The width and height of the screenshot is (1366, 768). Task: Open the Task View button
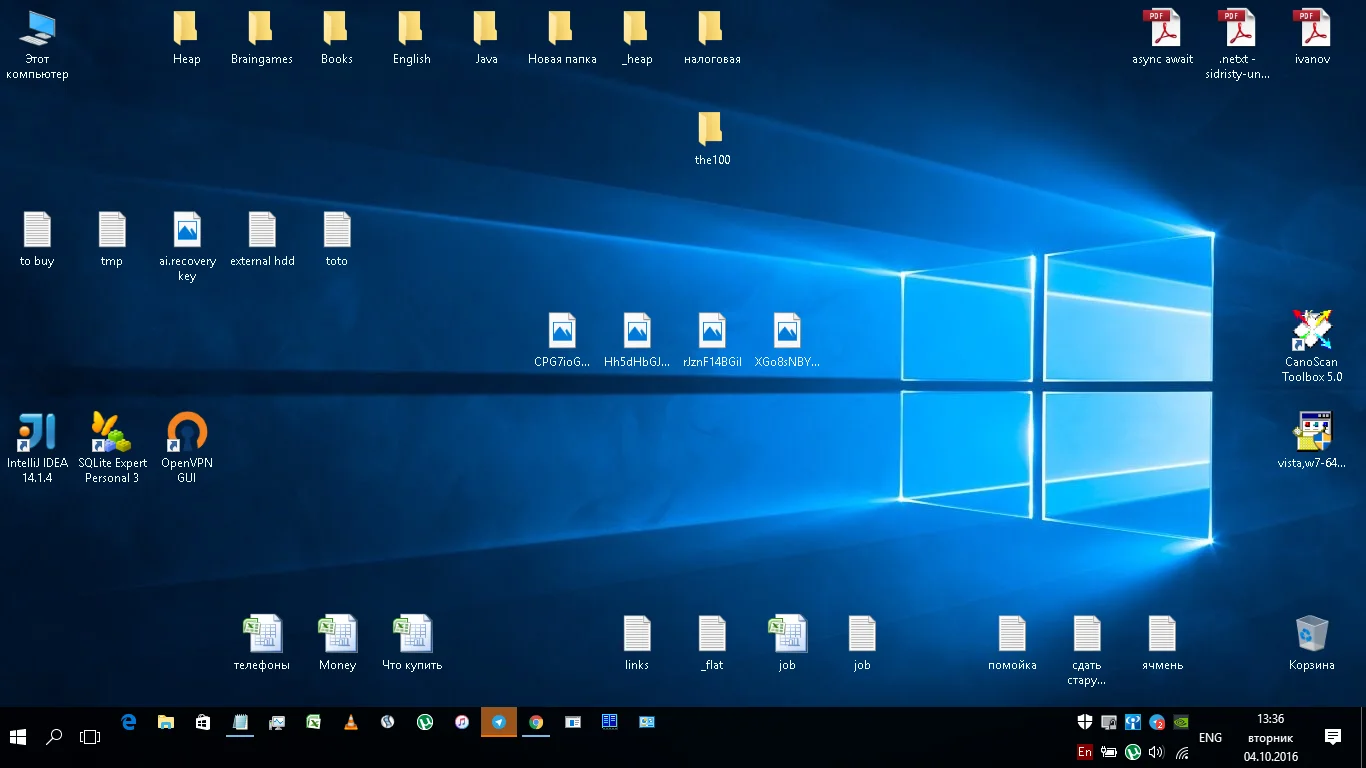pyautogui.click(x=90, y=737)
